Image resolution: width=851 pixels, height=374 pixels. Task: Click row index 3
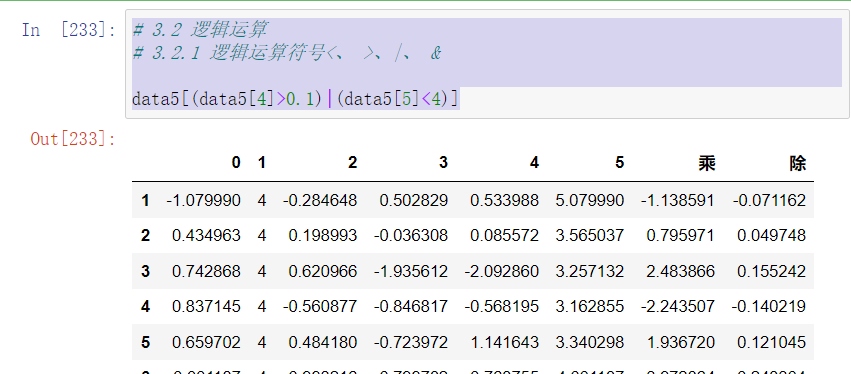[x=145, y=271]
